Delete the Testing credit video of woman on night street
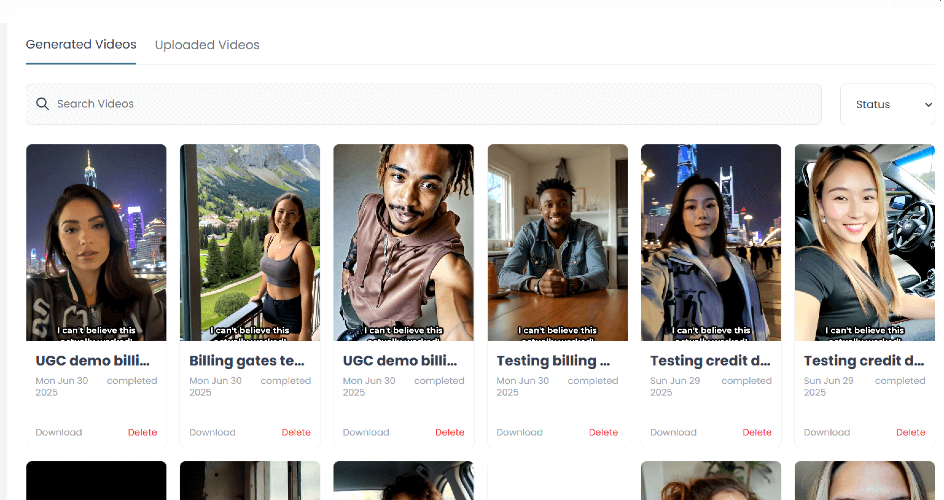Screen dimensions: 944x500 pos(757,432)
